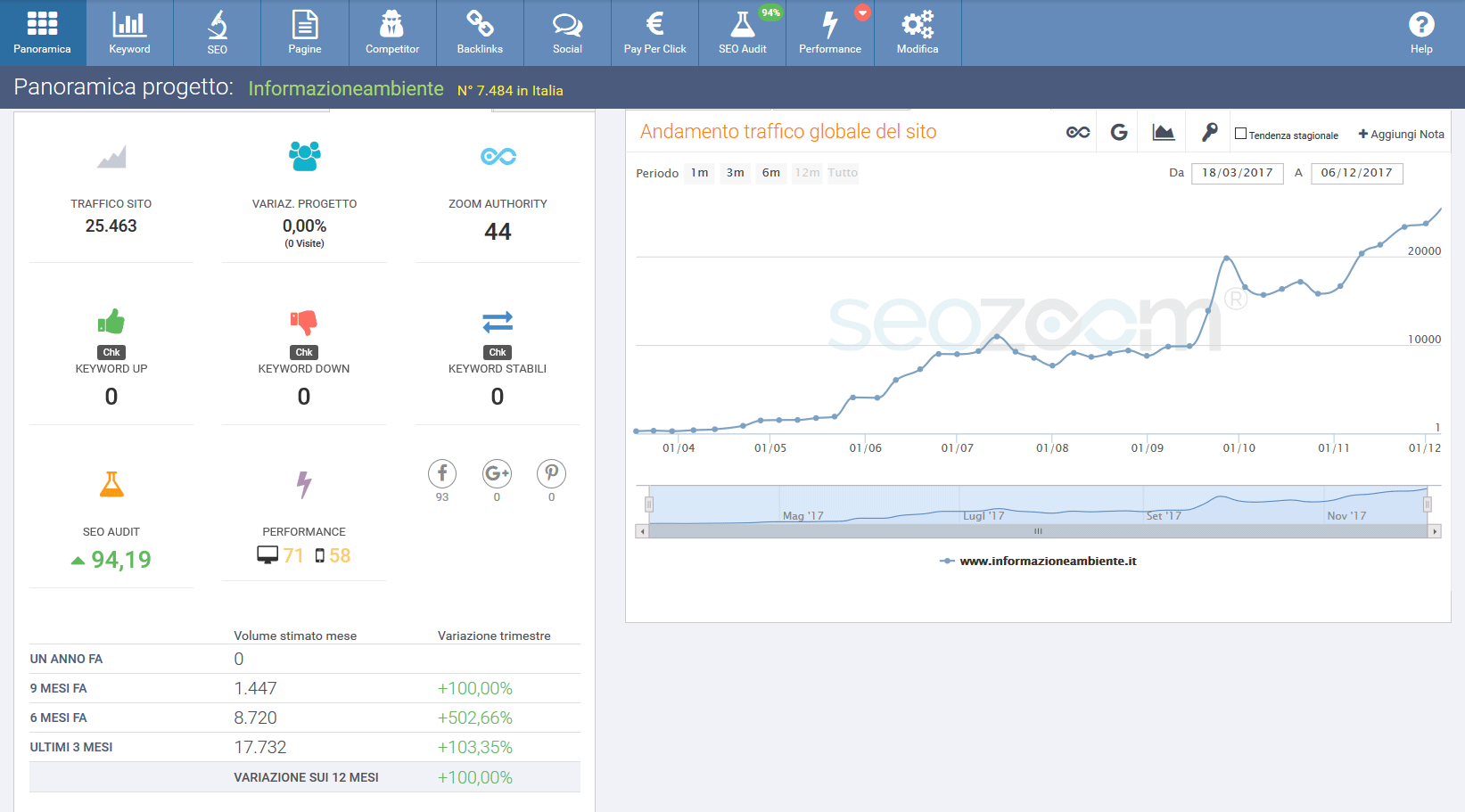Viewport: 1465px width, 812px height.
Task: Click Chk button under Keyword Stabili
Action: (498, 352)
